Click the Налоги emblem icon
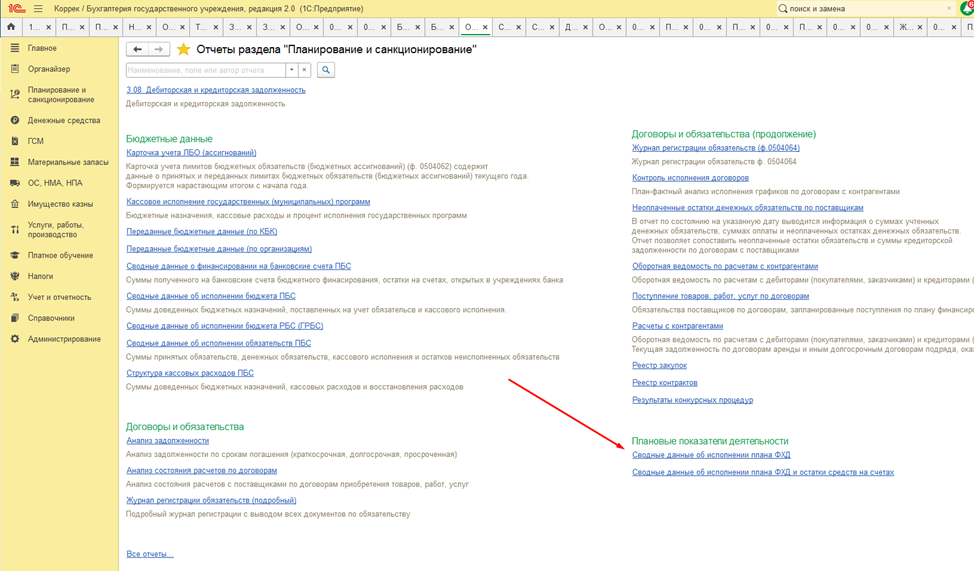The image size is (974, 571). (15, 276)
